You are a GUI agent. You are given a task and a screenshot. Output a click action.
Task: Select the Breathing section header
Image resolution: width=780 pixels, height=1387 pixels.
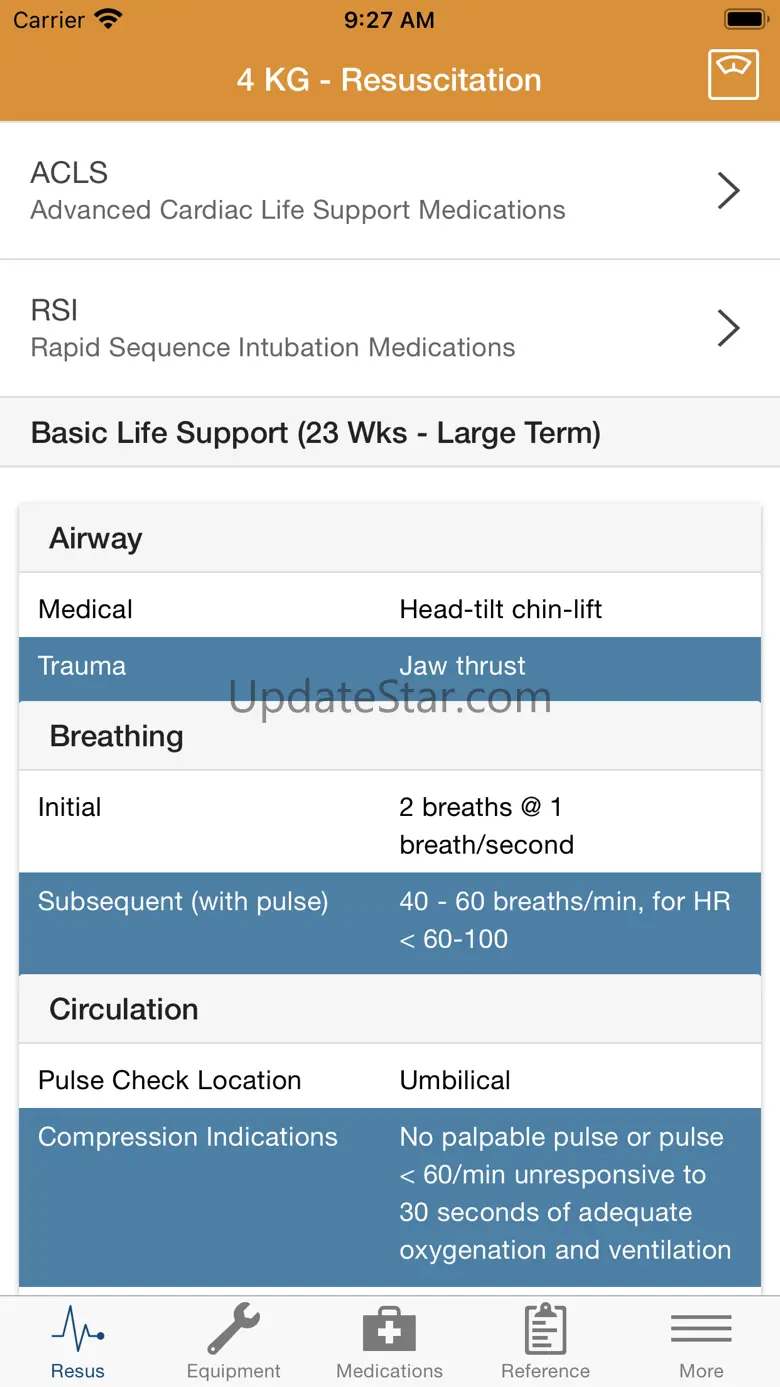pyautogui.click(x=390, y=736)
